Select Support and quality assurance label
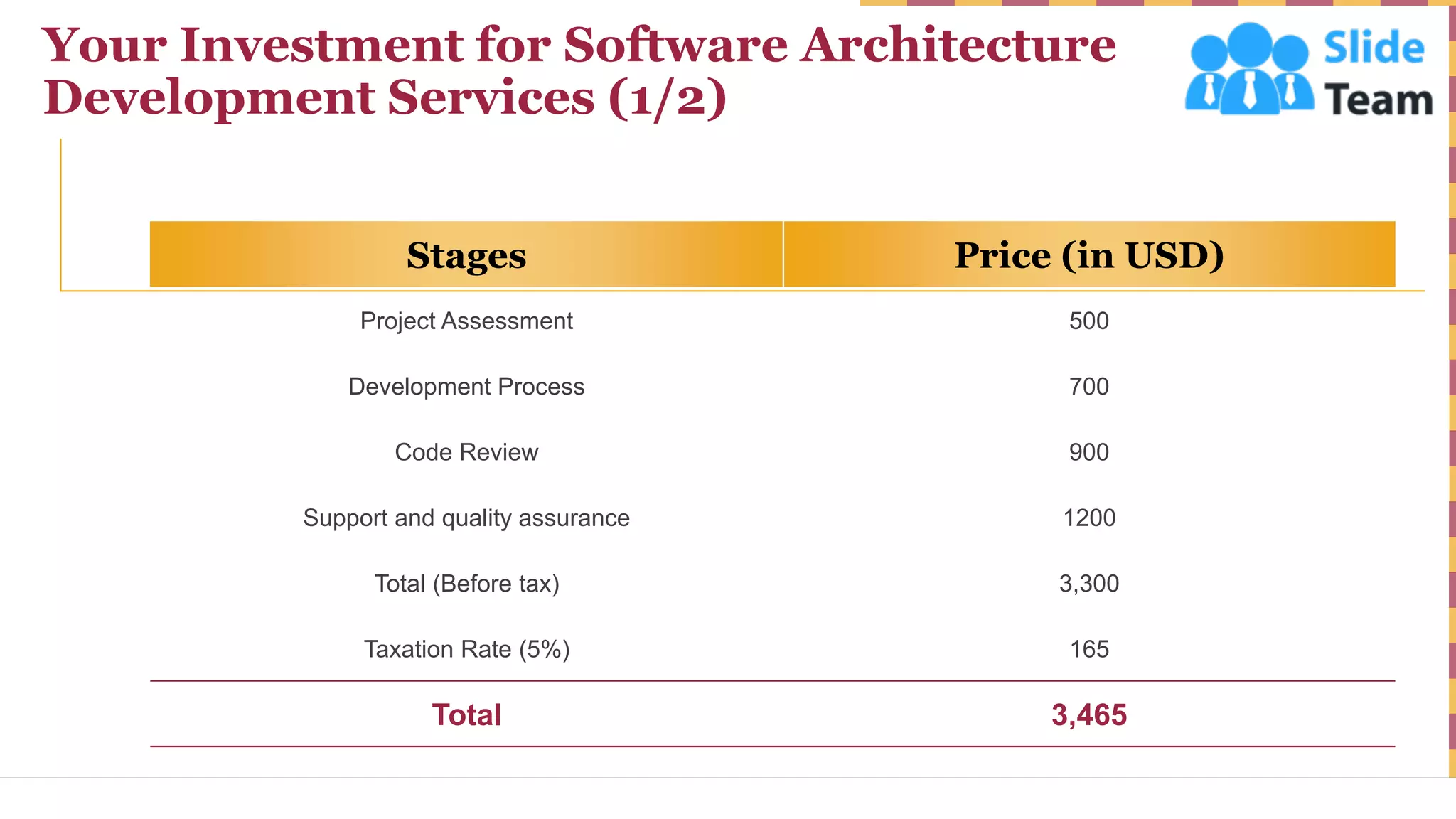 [x=466, y=518]
